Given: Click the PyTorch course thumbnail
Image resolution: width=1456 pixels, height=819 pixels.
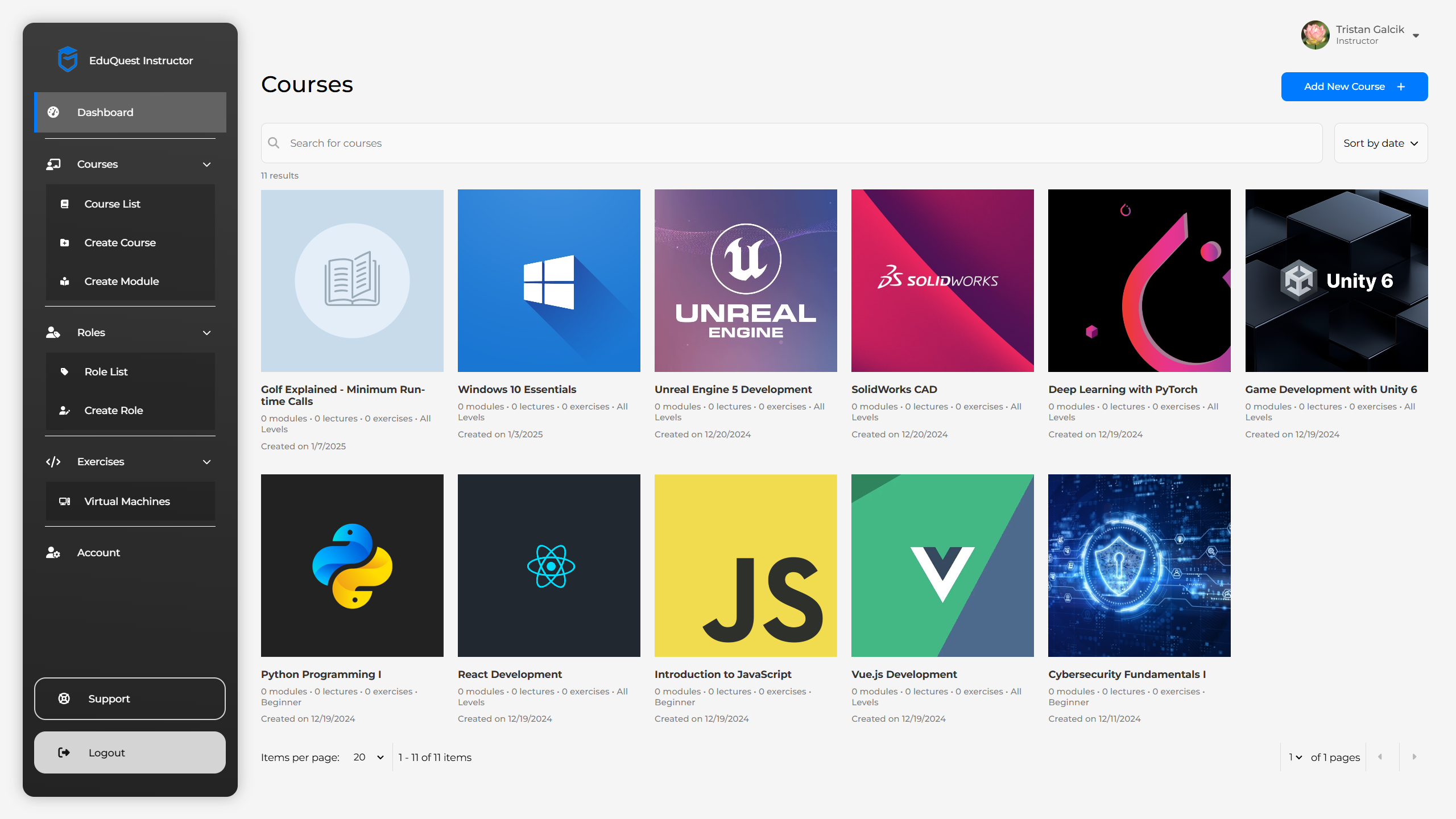Looking at the screenshot, I should pos(1139,280).
